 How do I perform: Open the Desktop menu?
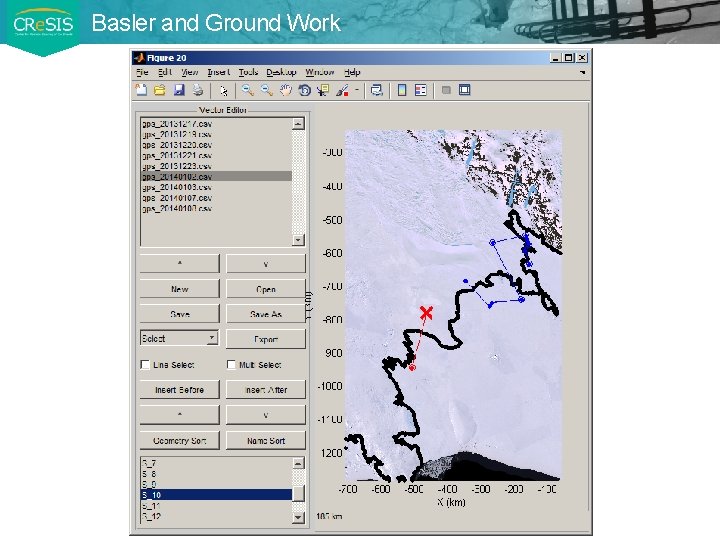click(x=281, y=72)
